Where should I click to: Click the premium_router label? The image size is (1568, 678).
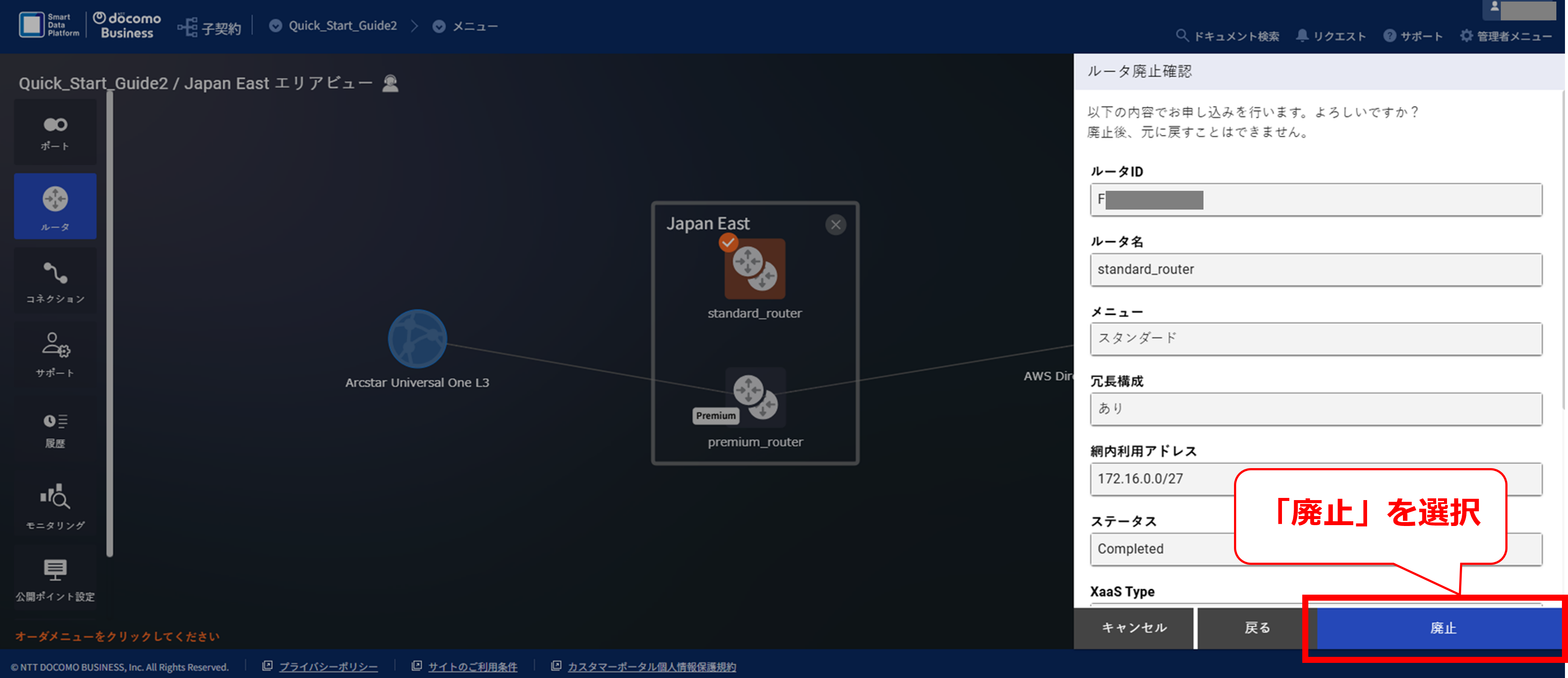click(x=755, y=442)
